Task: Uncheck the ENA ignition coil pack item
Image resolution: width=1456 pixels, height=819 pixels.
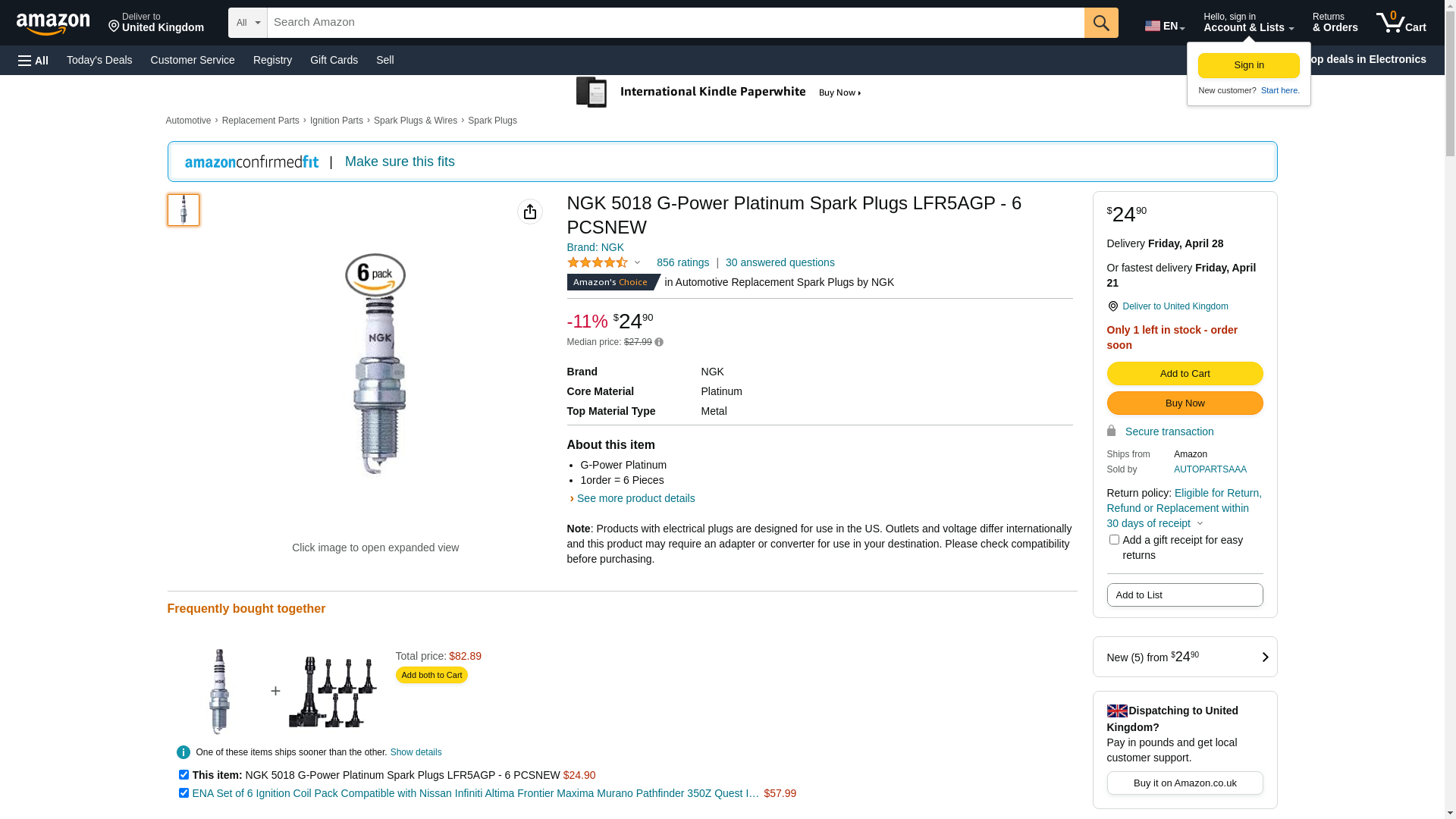Action: (184, 793)
